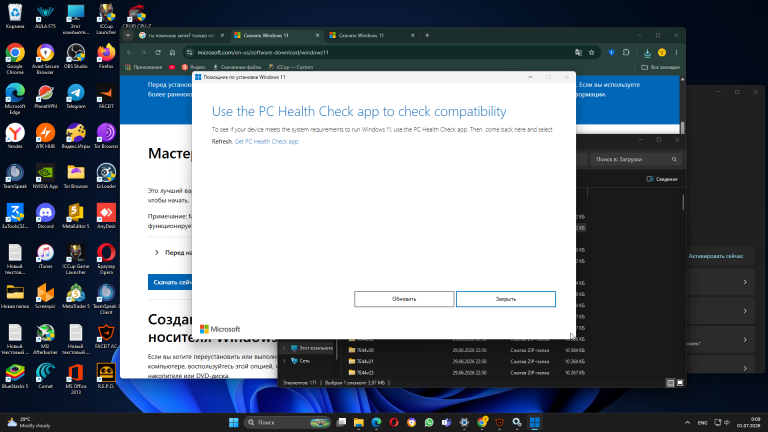
Task: Open WhatsApp from the taskbar
Action: coord(429,422)
